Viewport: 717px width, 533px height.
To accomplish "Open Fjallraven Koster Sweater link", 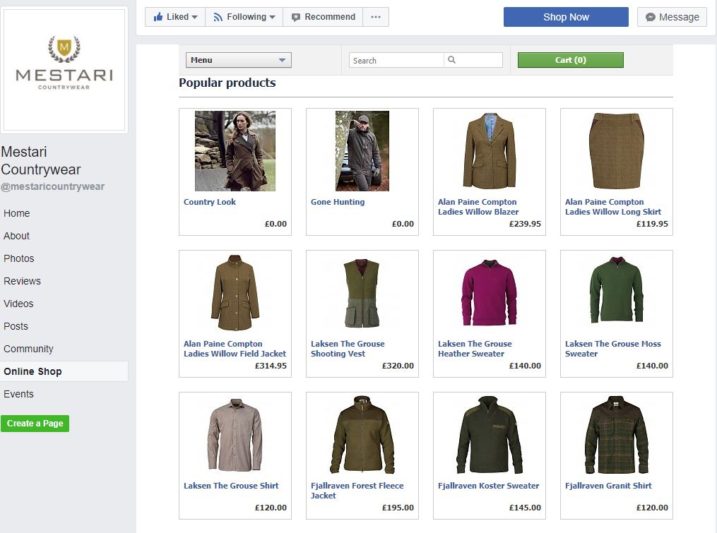I will point(488,485).
